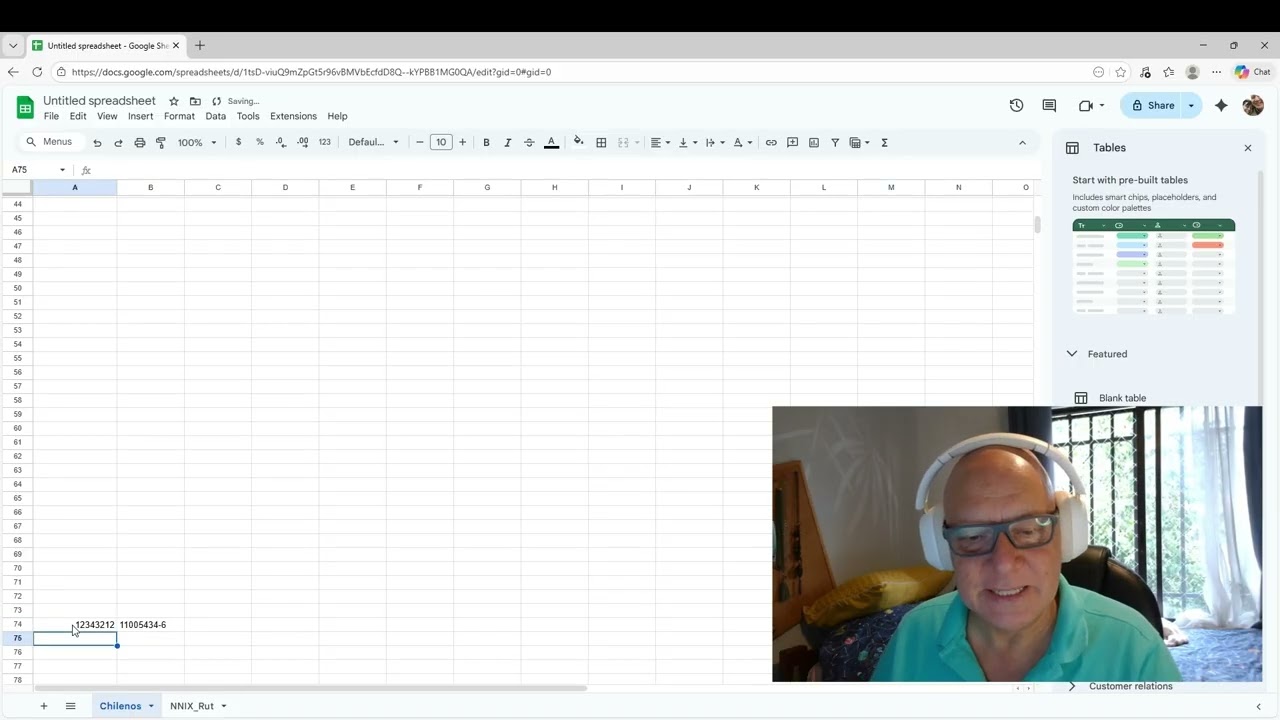Switch to NNIX_Rut sheet tab
This screenshot has width=1280, height=720.
(192, 706)
